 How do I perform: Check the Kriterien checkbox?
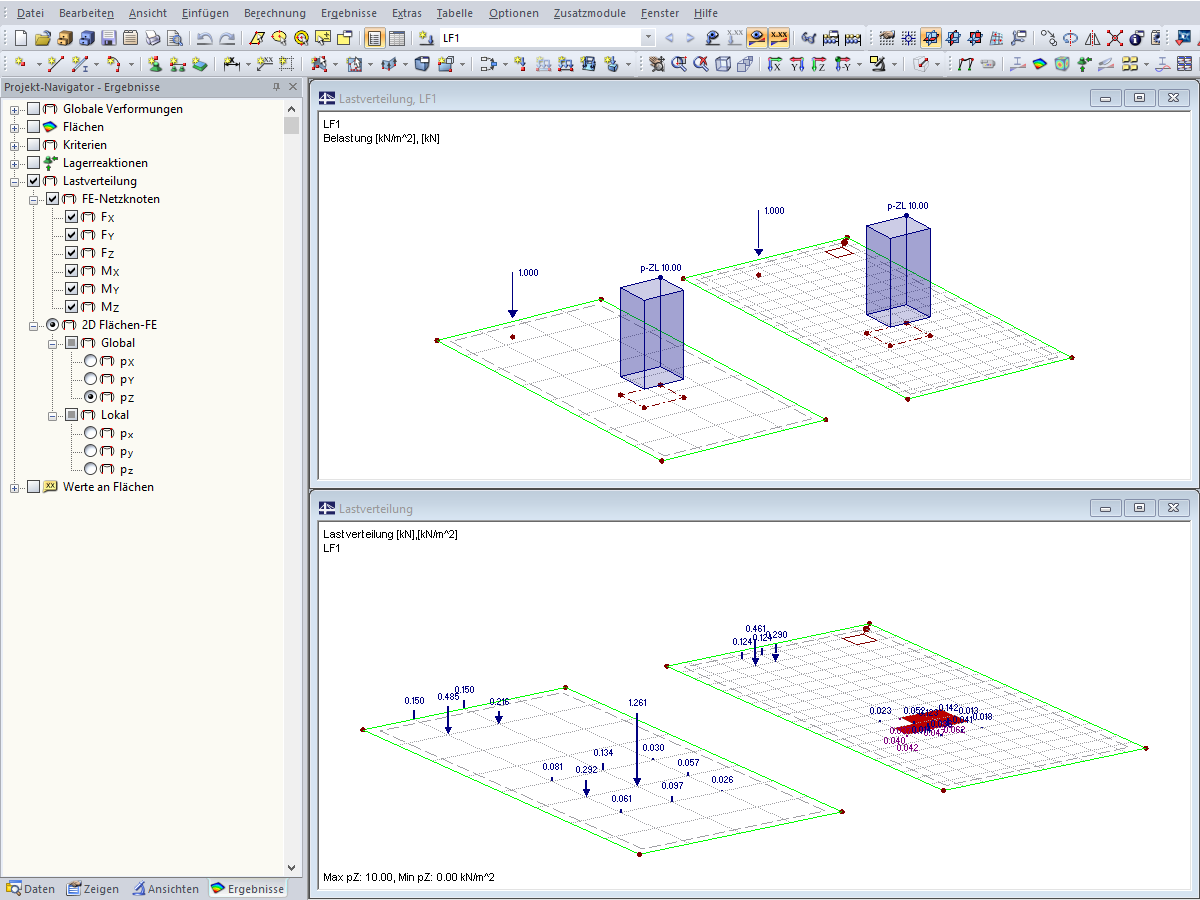coord(34,145)
